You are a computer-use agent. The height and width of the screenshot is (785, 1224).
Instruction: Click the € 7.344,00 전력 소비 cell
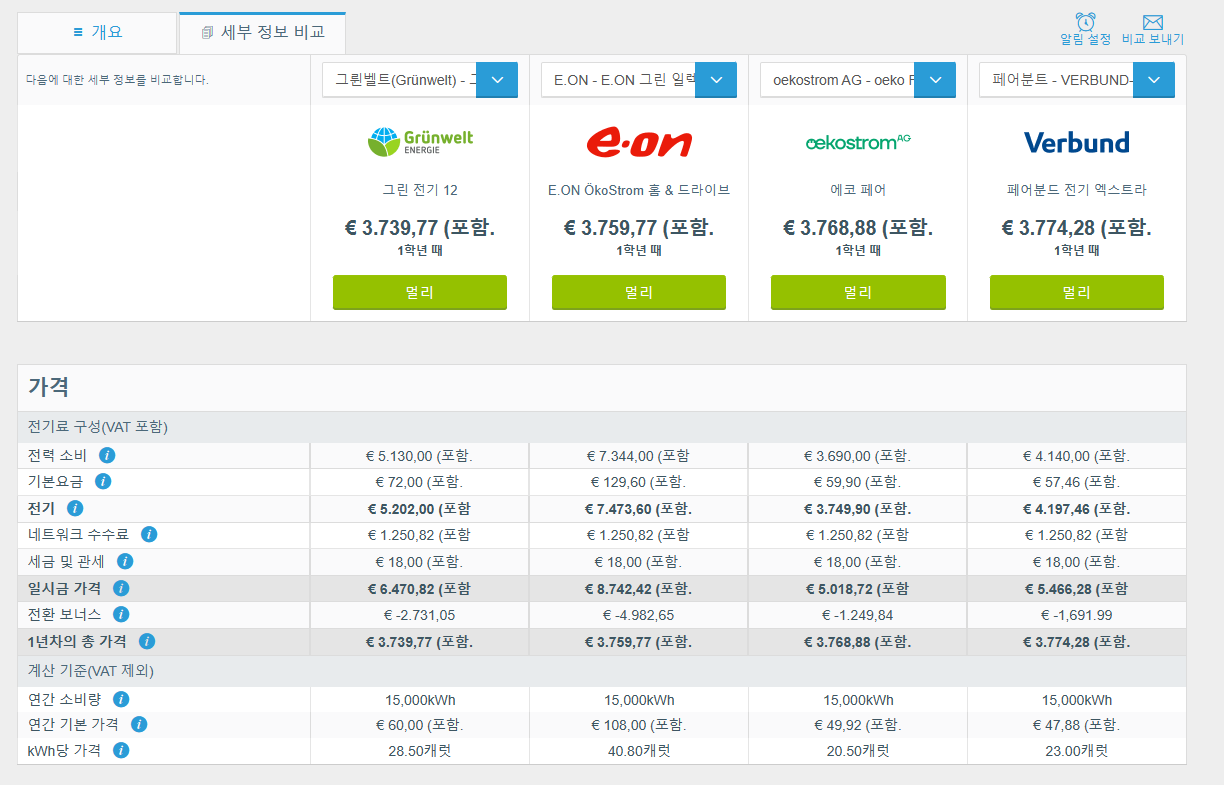click(x=639, y=456)
